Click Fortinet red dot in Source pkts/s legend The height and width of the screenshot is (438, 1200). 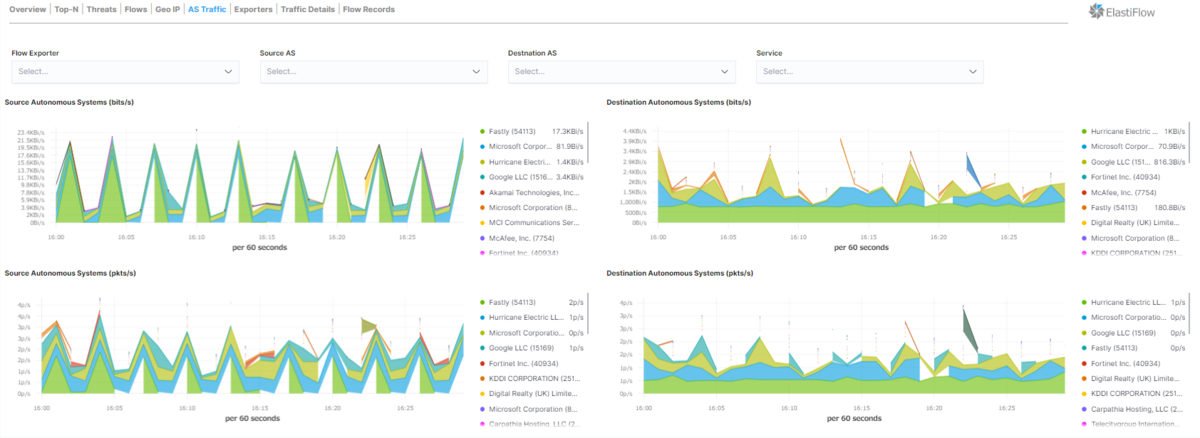coord(482,363)
